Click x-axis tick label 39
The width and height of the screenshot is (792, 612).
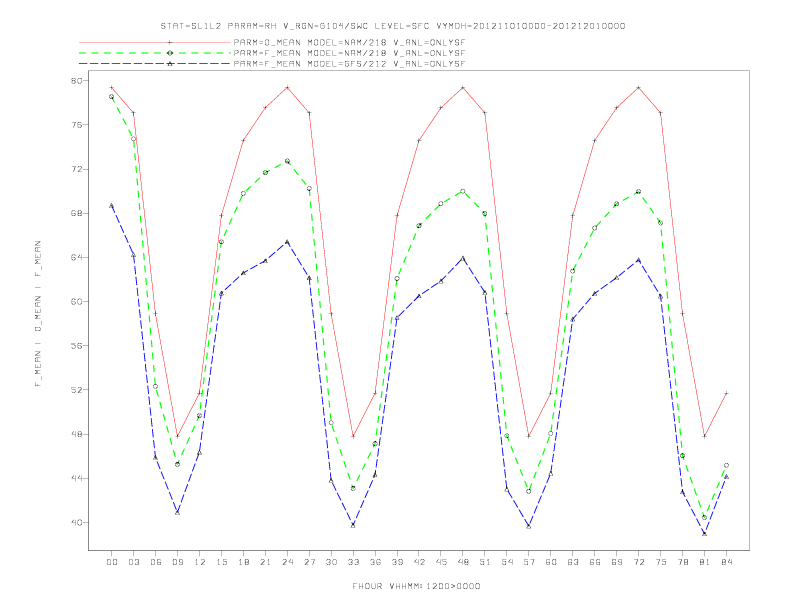coord(397,562)
